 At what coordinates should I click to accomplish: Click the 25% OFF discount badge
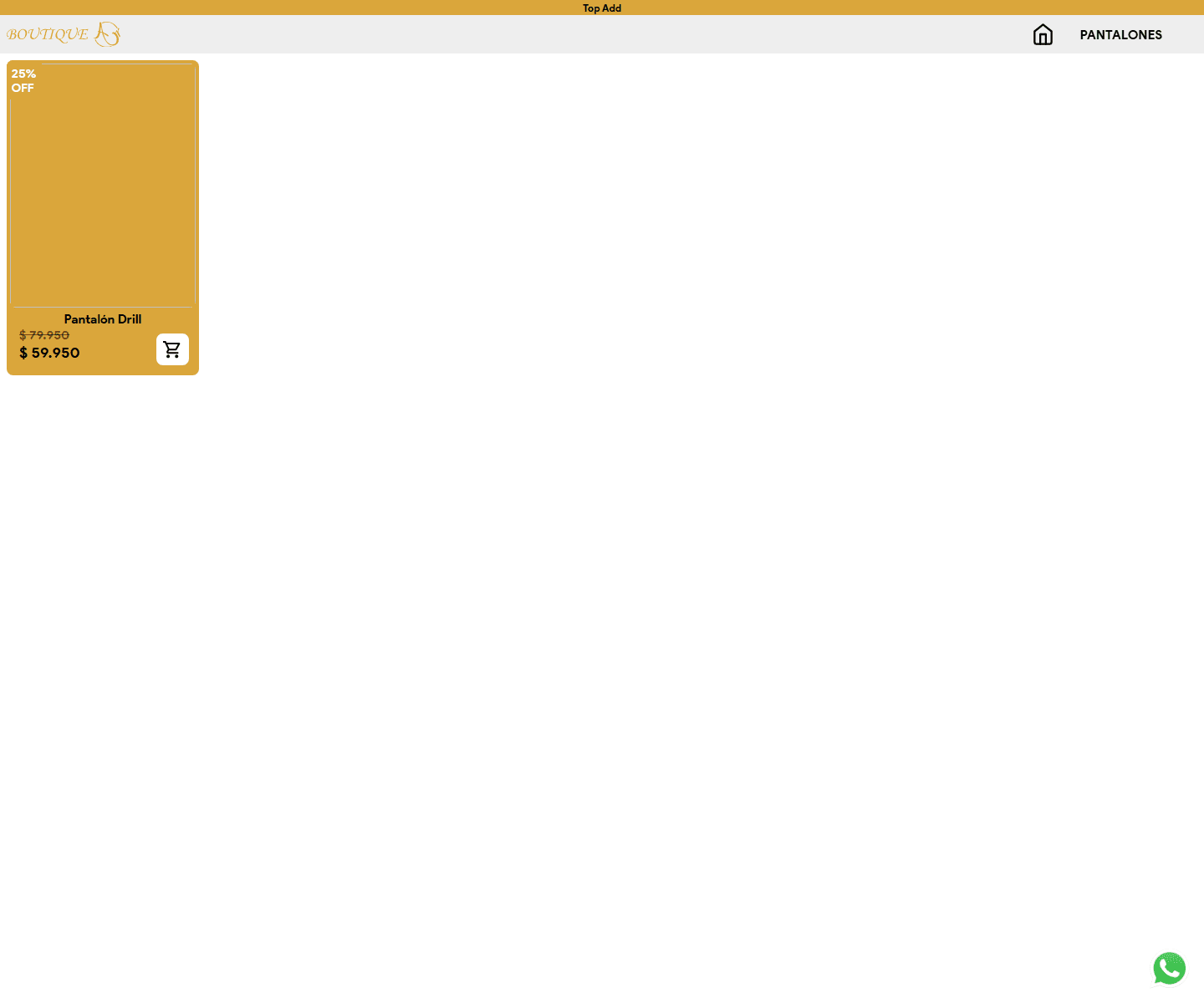23,81
